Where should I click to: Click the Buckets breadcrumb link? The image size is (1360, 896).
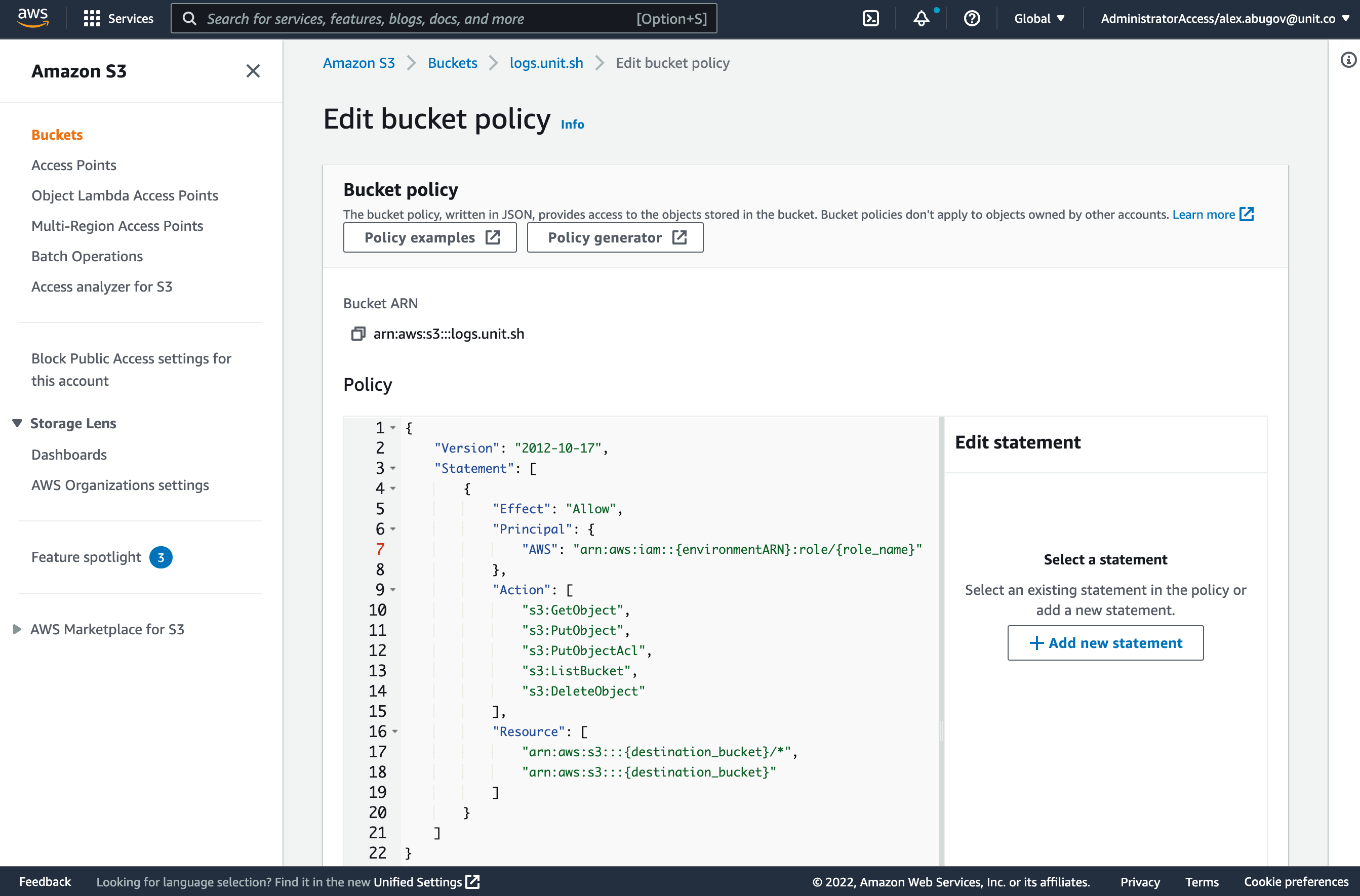[453, 62]
